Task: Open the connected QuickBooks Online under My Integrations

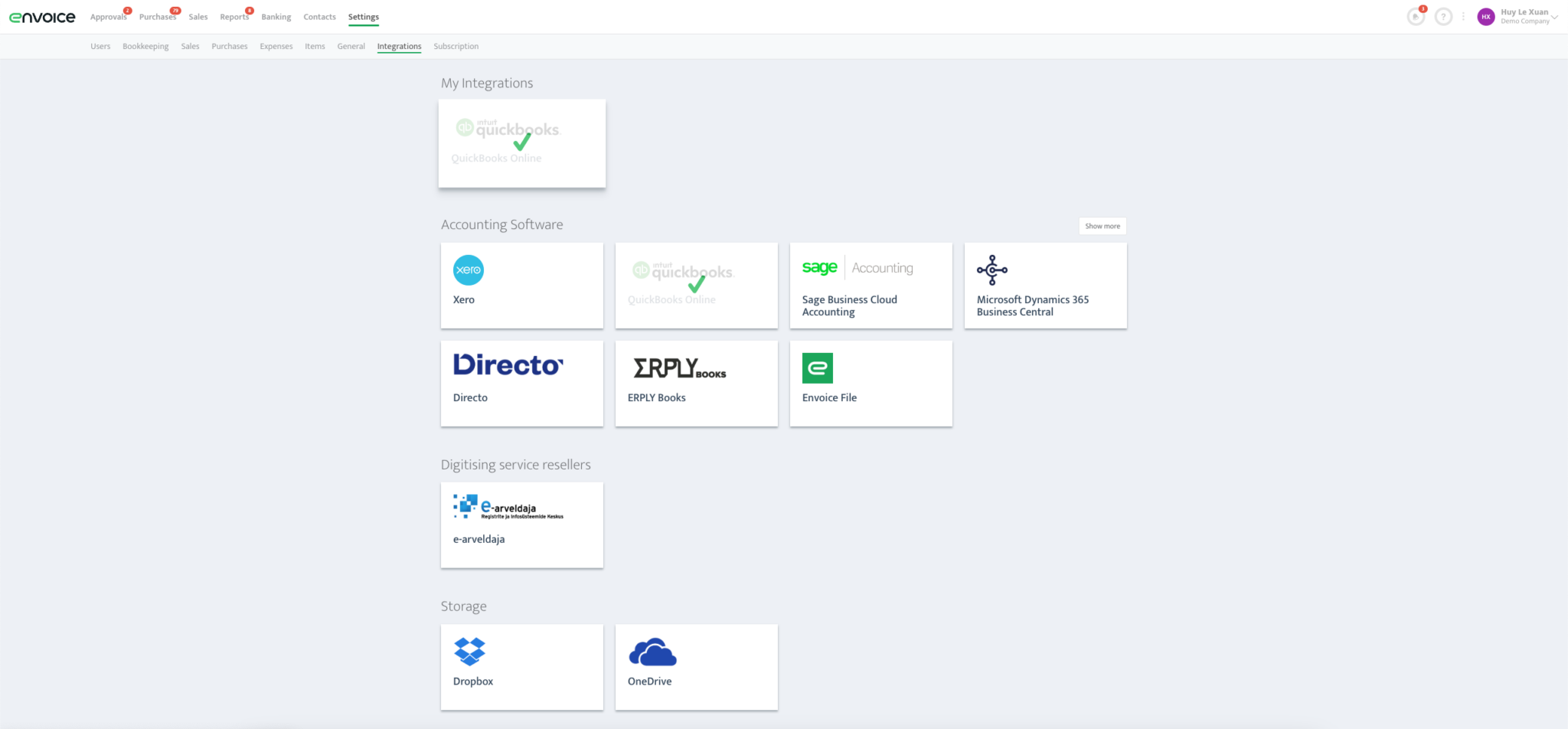Action: (521, 142)
